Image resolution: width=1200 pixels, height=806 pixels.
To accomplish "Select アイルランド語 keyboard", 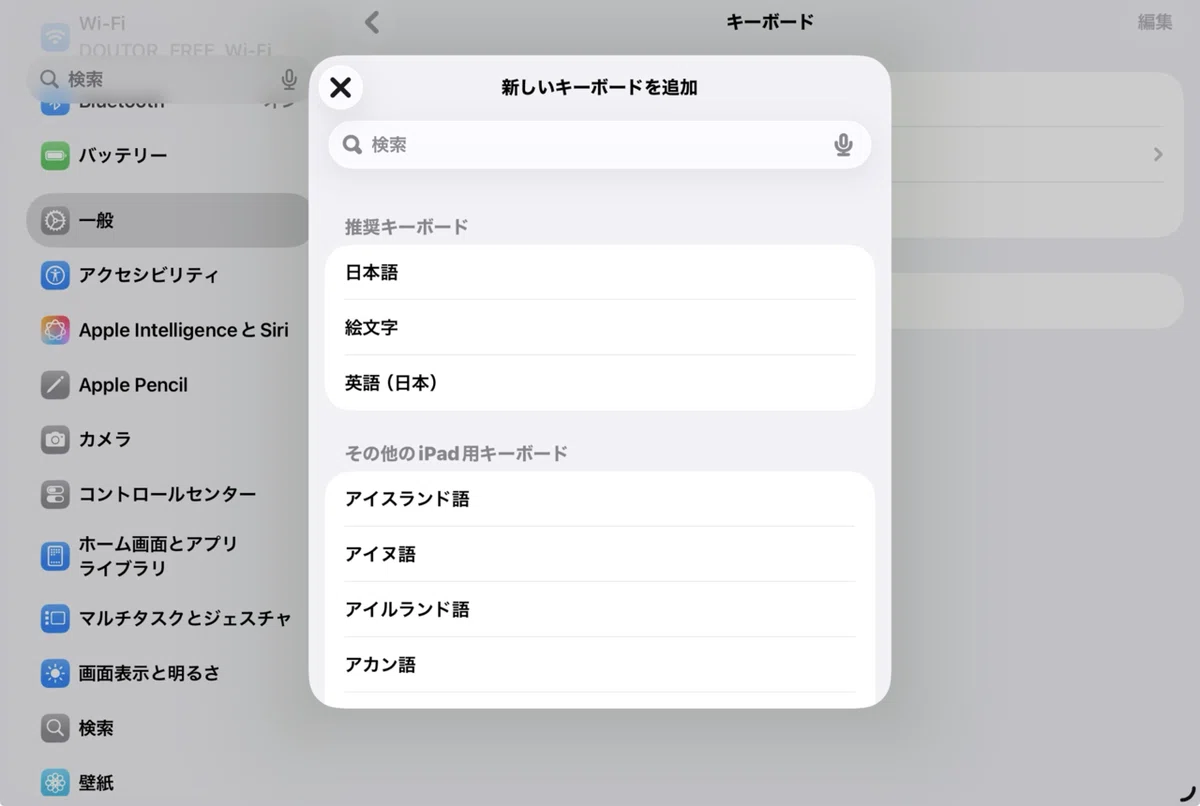I will pos(600,609).
